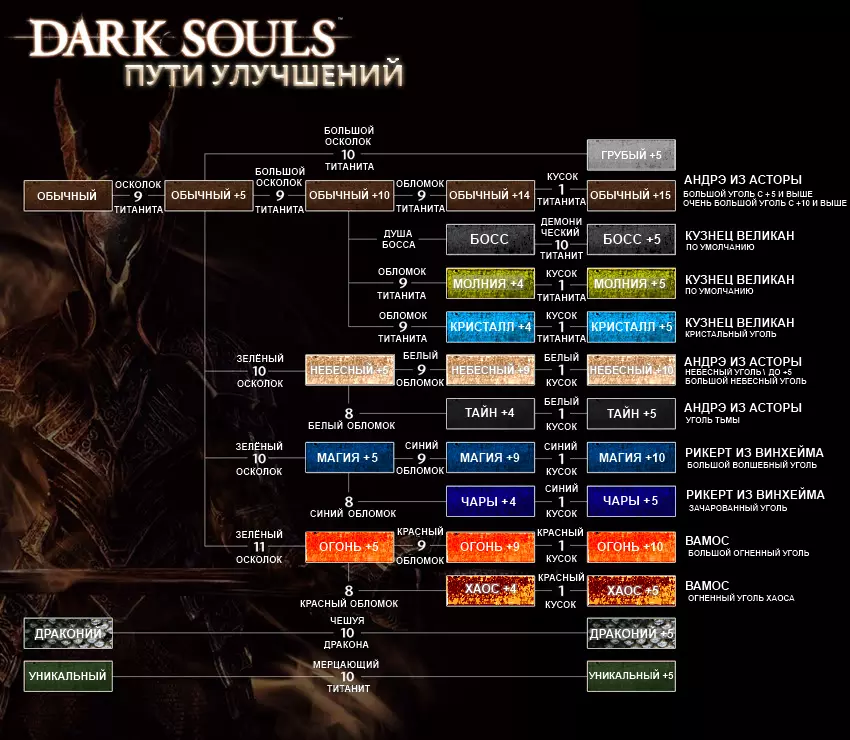Click БОЛЬШОЙ ОСКОЛОК 10 ТИТАНИТА label
The image size is (850, 740).
pyautogui.click(x=349, y=149)
